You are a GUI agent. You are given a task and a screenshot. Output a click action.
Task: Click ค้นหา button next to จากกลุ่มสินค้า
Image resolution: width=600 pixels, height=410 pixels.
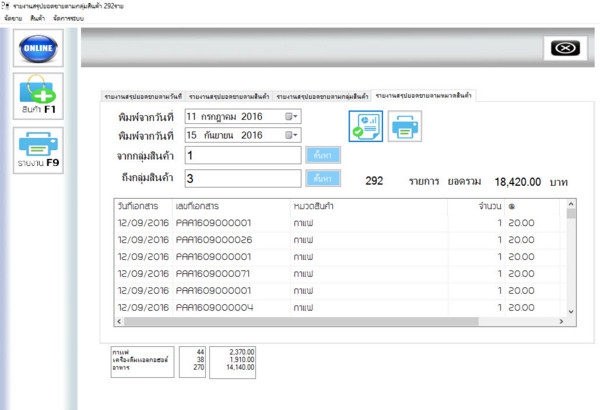coord(323,155)
